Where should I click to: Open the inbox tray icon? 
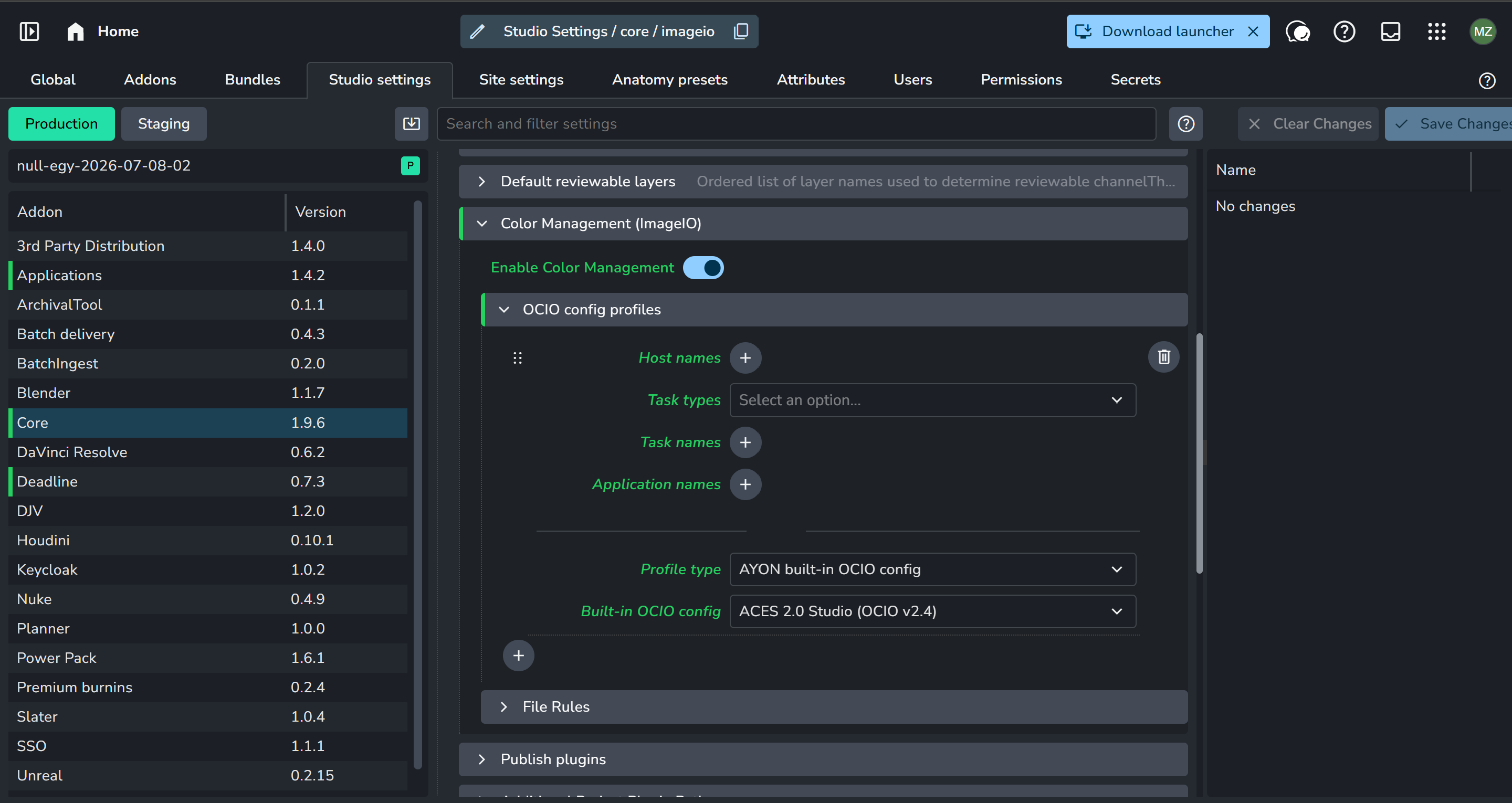click(1391, 31)
